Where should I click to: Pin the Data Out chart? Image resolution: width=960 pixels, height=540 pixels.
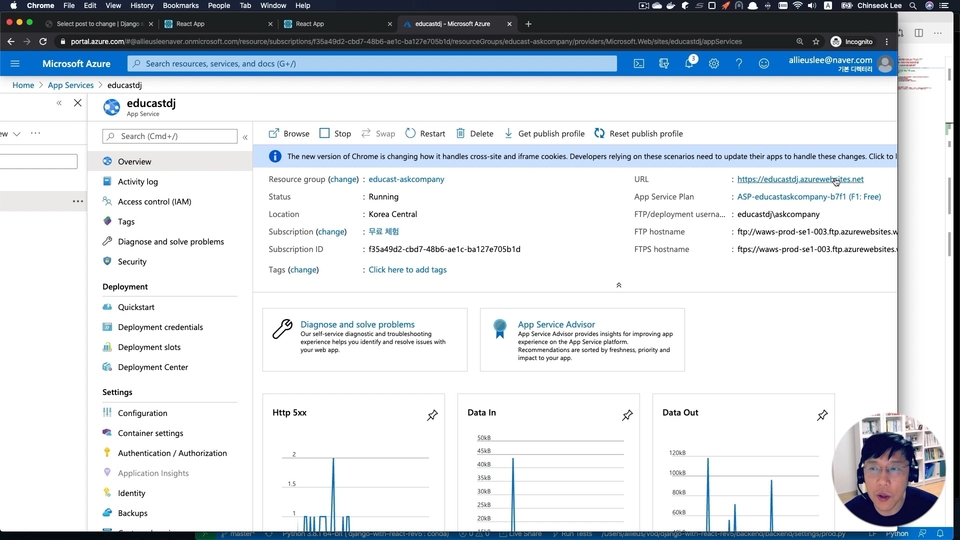coord(822,415)
